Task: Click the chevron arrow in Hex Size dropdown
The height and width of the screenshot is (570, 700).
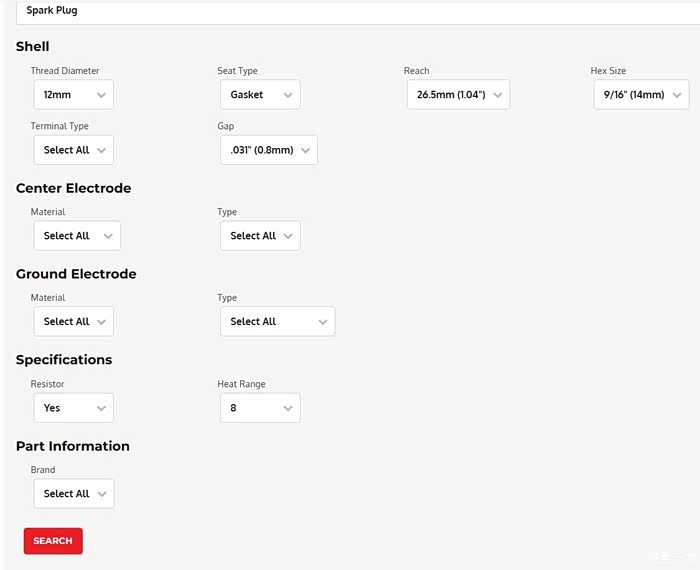Action: coord(677,95)
